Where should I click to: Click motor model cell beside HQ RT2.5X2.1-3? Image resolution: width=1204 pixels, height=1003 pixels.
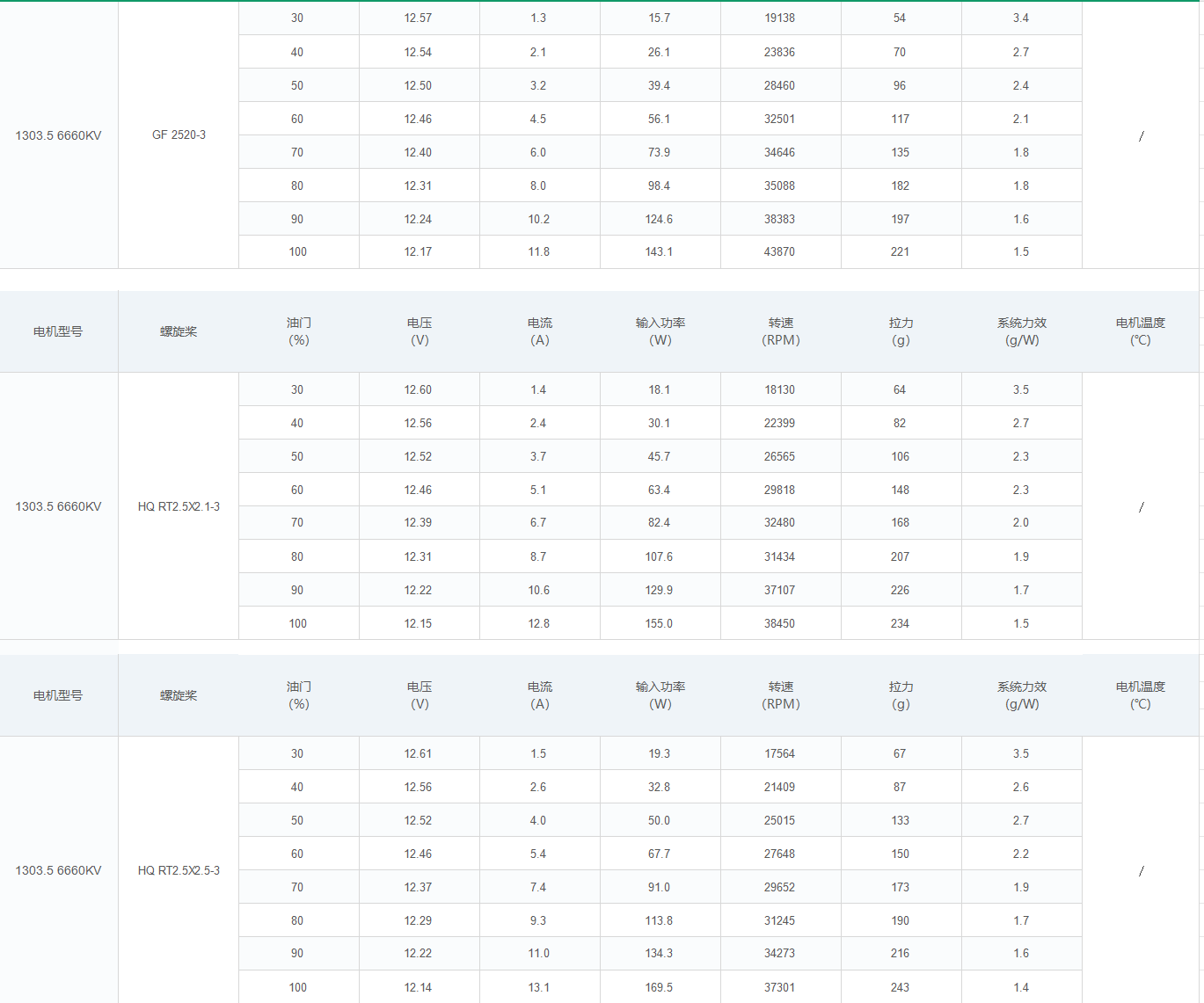click(x=58, y=506)
